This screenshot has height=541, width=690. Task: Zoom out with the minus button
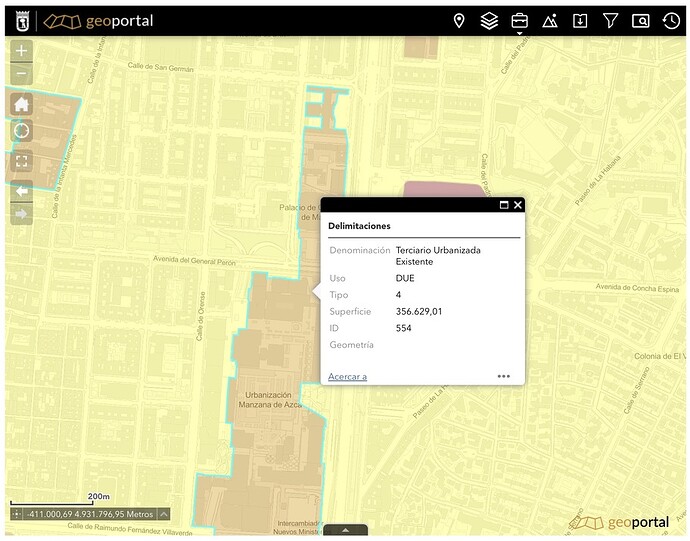pyautogui.click(x=21, y=73)
